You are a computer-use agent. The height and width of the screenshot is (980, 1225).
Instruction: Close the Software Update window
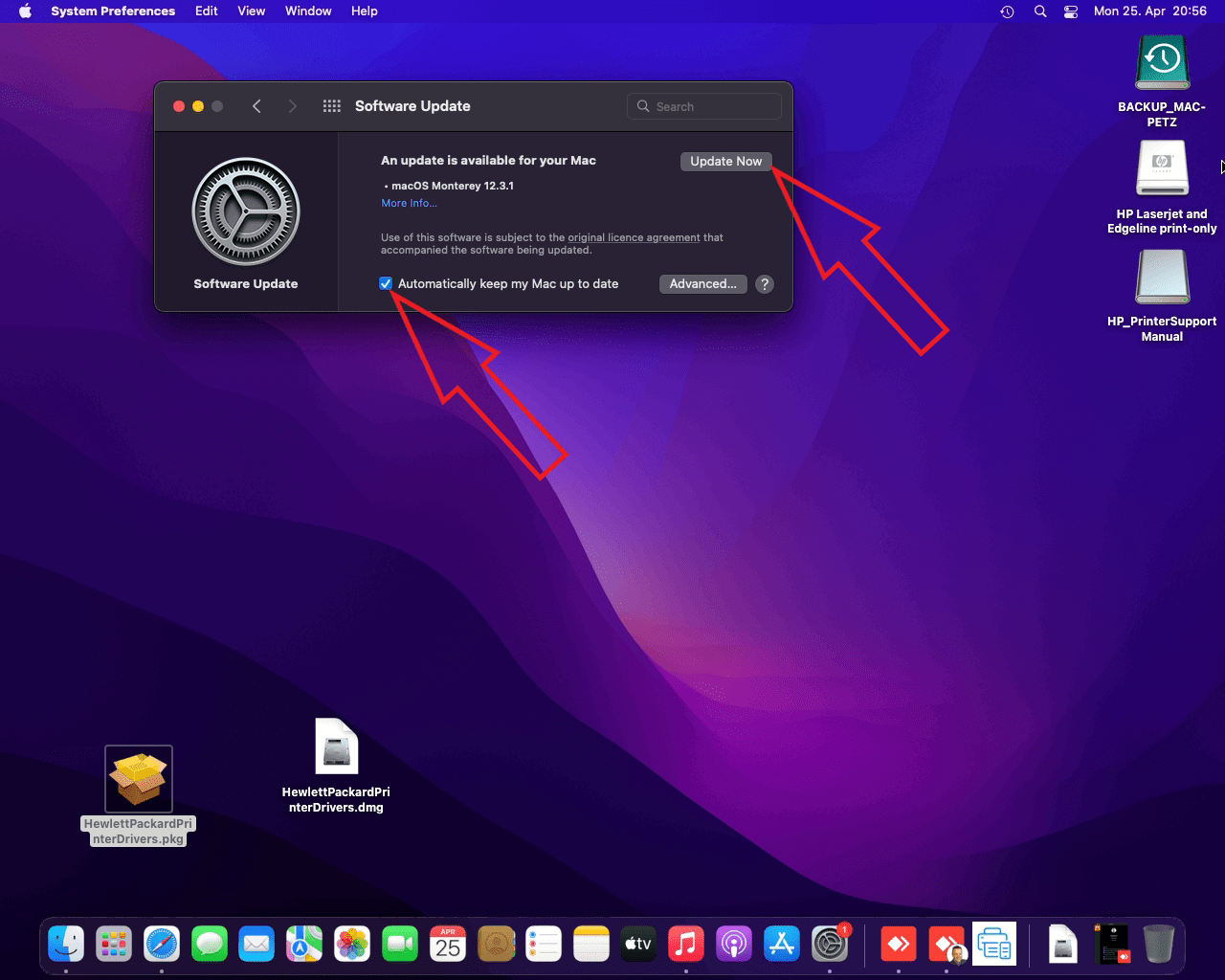179,106
